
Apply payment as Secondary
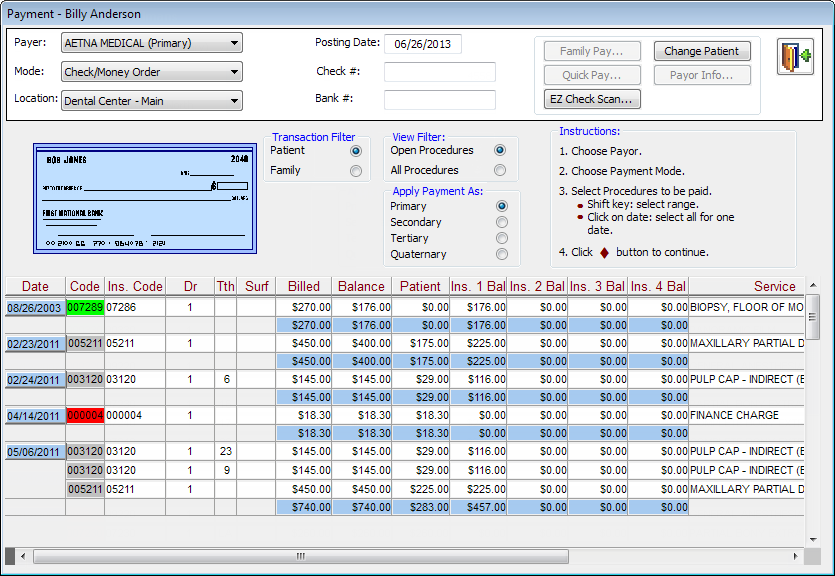coord(501,223)
